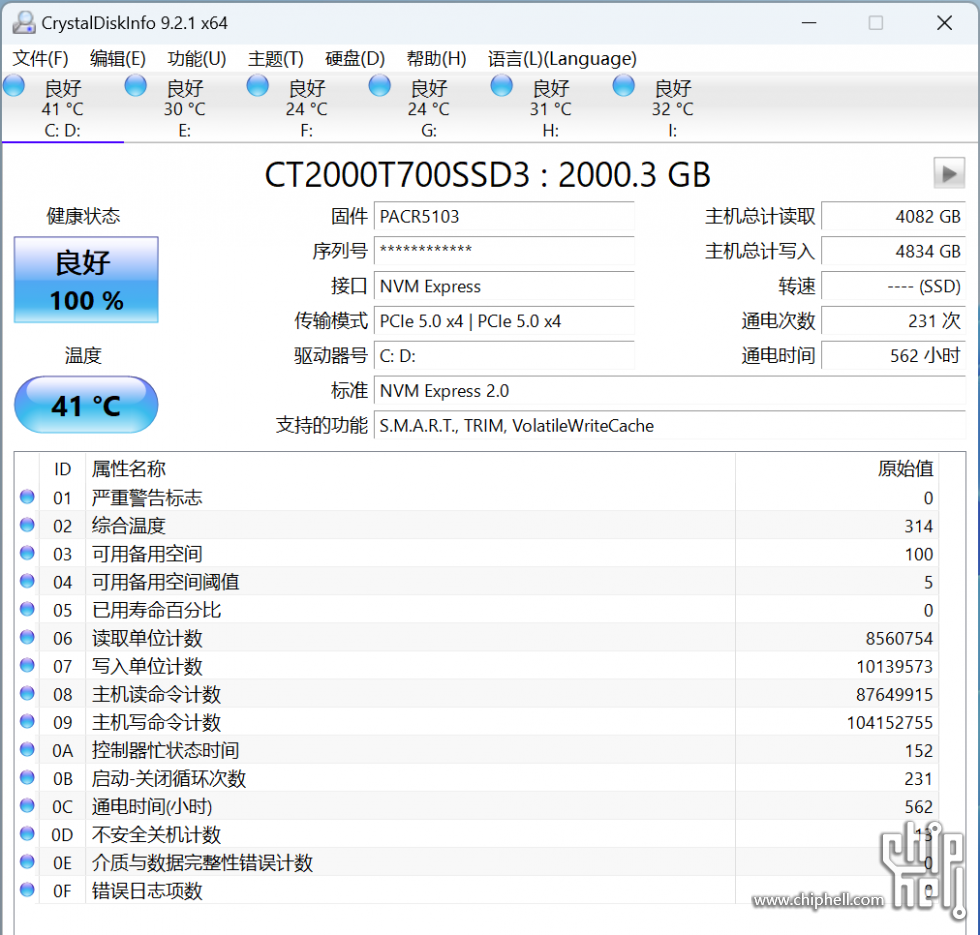Click the blue status orb above C: D:
This screenshot has width=980, height=935.
14,86
